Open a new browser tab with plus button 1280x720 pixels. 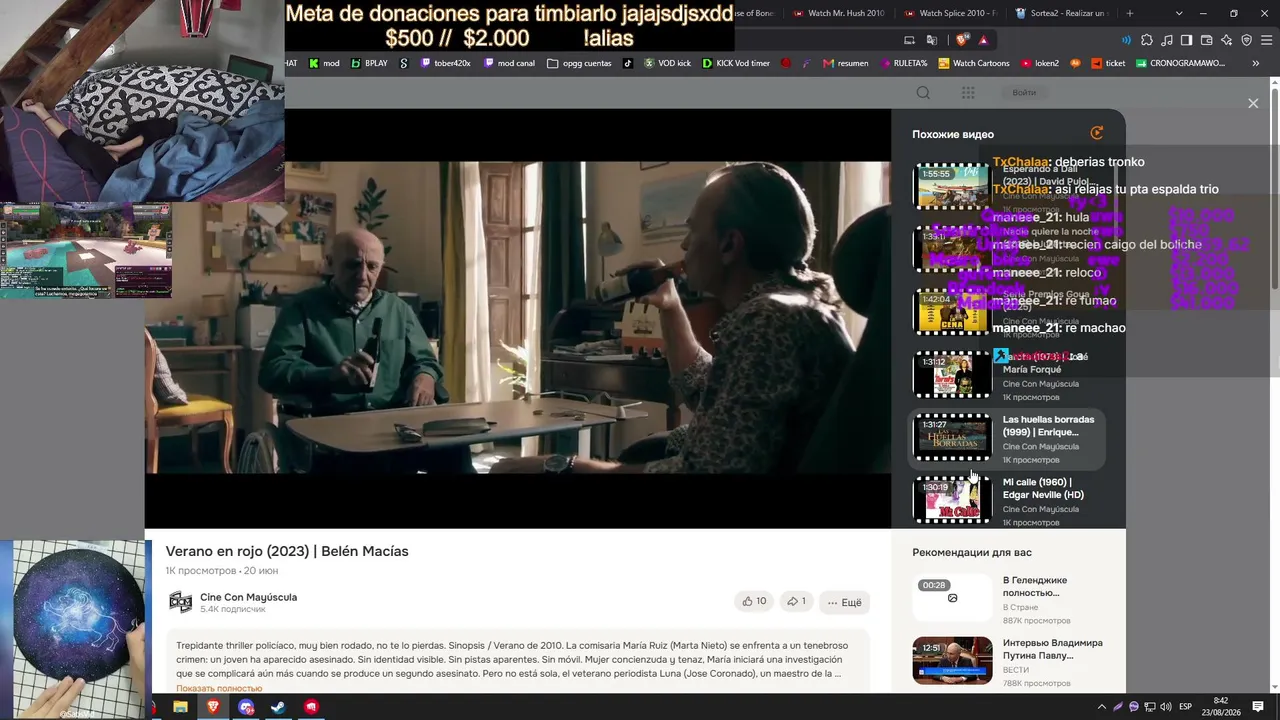click(1130, 13)
